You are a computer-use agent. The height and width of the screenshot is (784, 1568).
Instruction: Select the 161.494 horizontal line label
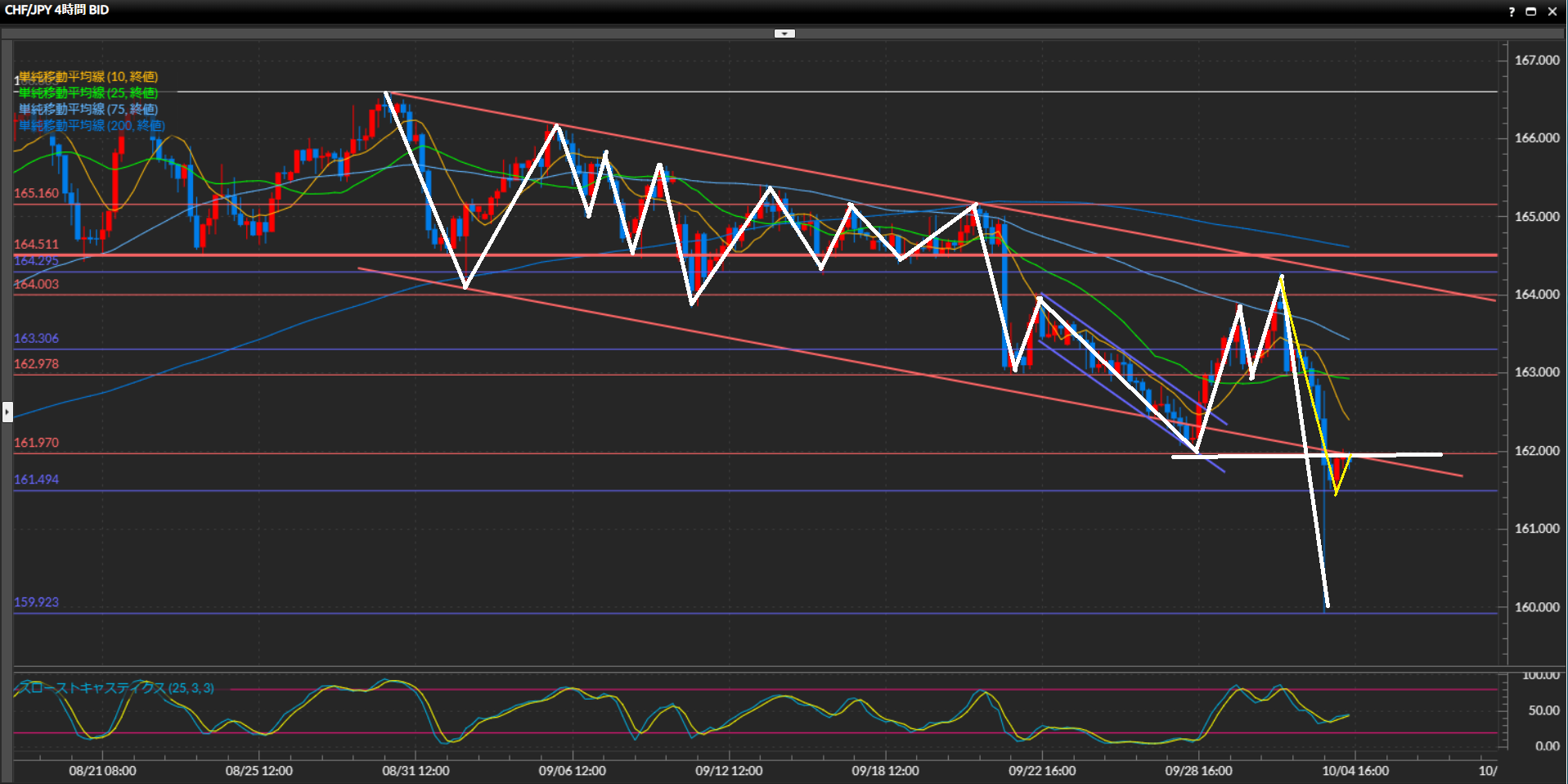point(36,480)
